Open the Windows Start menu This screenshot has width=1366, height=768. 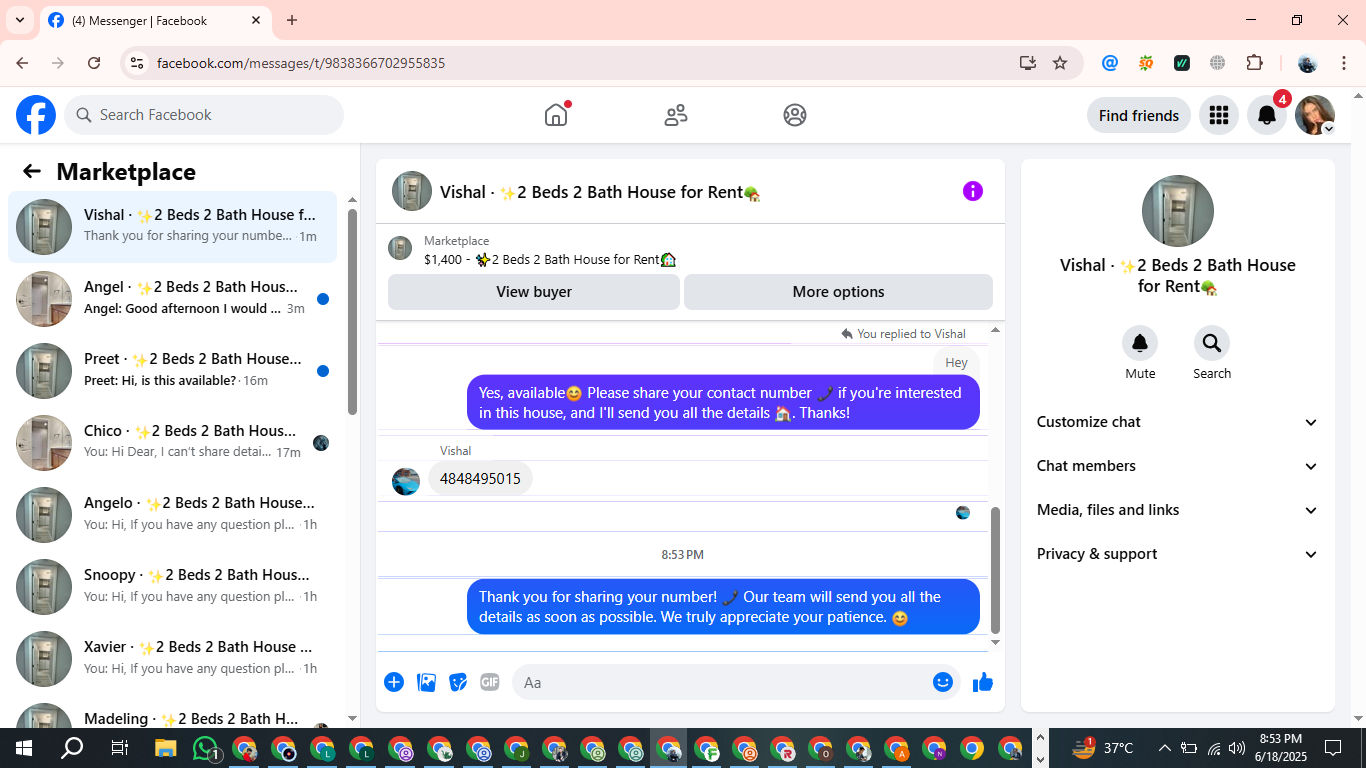[24, 748]
